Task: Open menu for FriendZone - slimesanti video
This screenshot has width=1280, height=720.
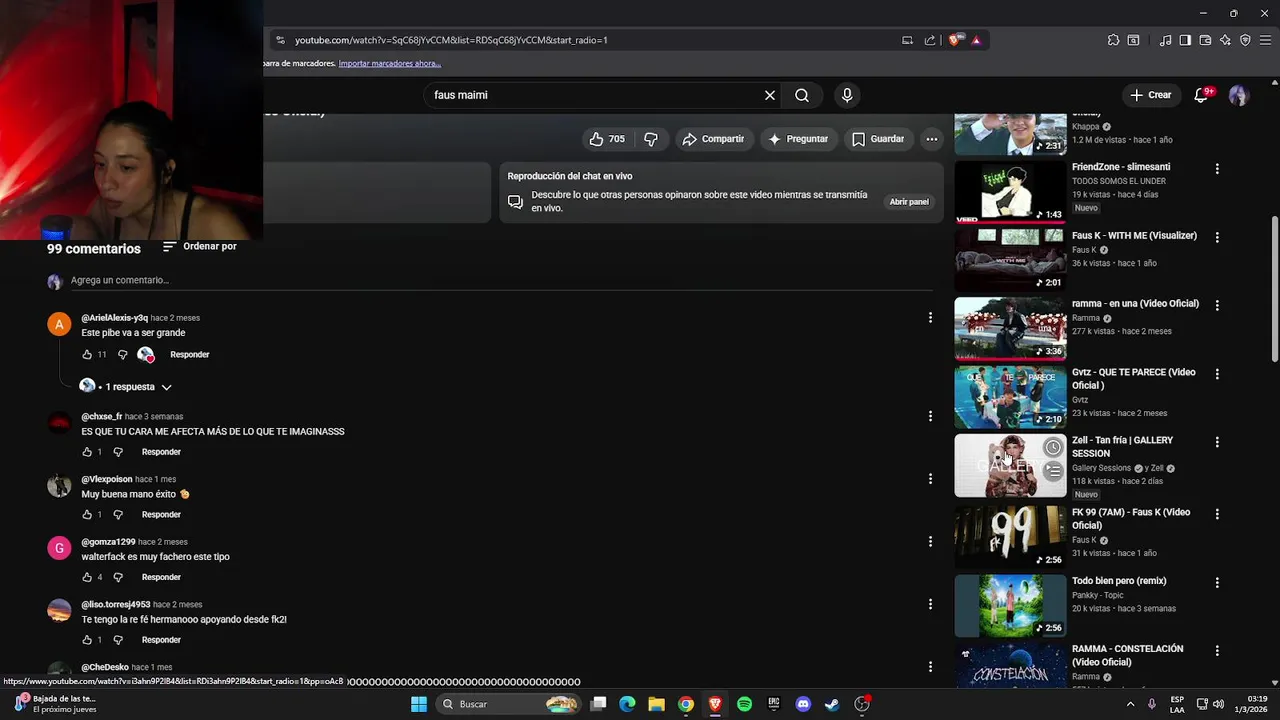Action: [1217, 169]
